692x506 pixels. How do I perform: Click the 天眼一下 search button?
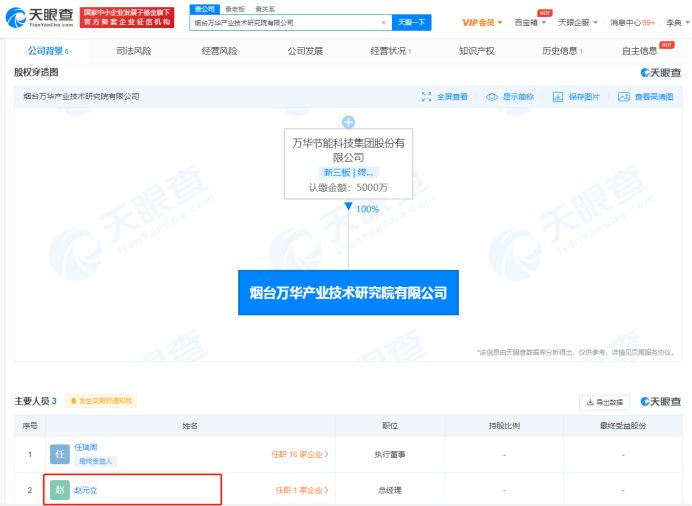click(411, 22)
